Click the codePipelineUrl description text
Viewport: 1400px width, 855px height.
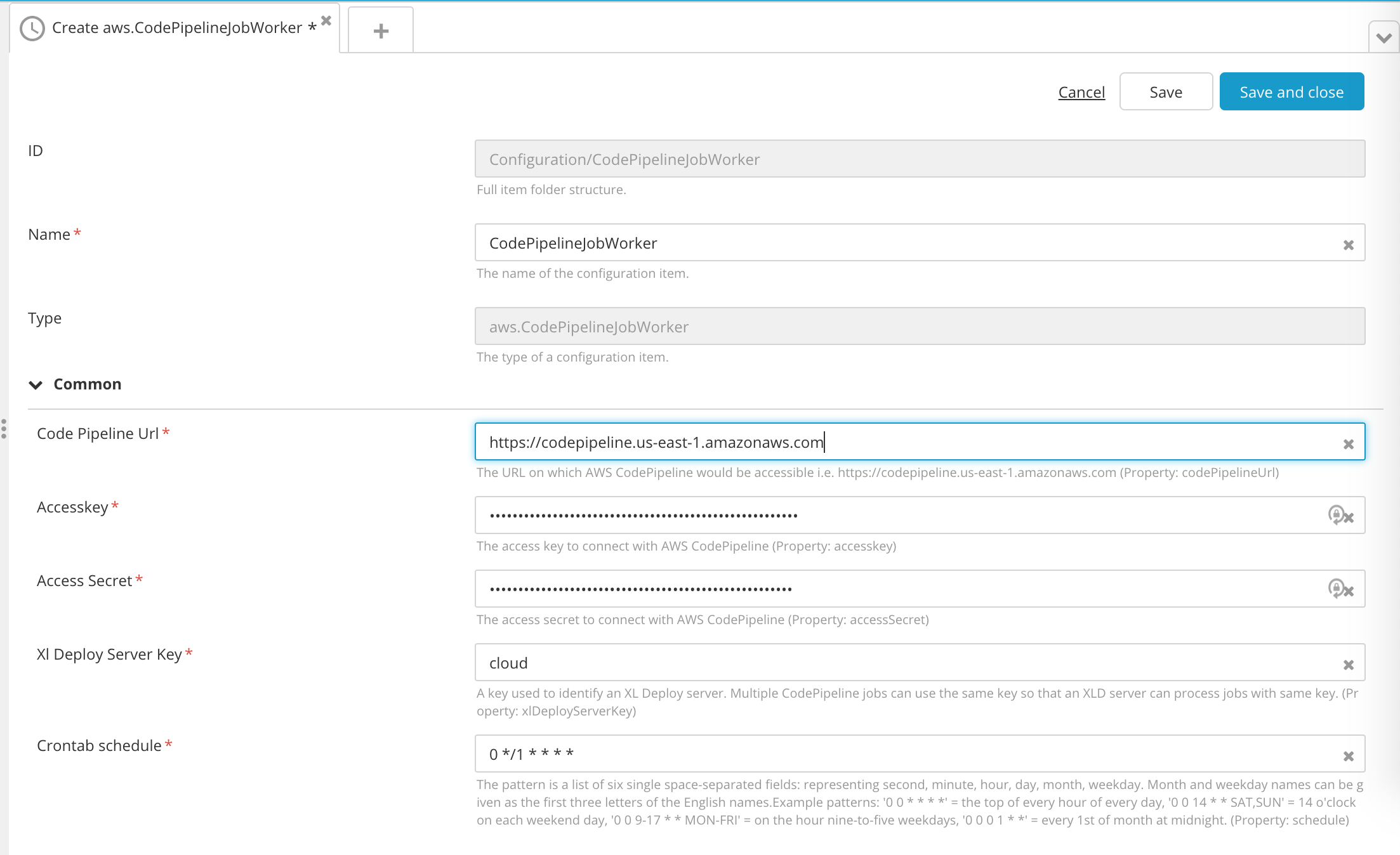tap(878, 473)
